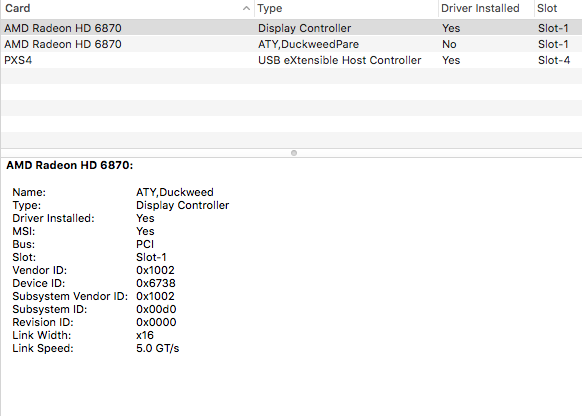Click the Slot-4 cell
This screenshot has height=416, width=582.
(x=554, y=60)
